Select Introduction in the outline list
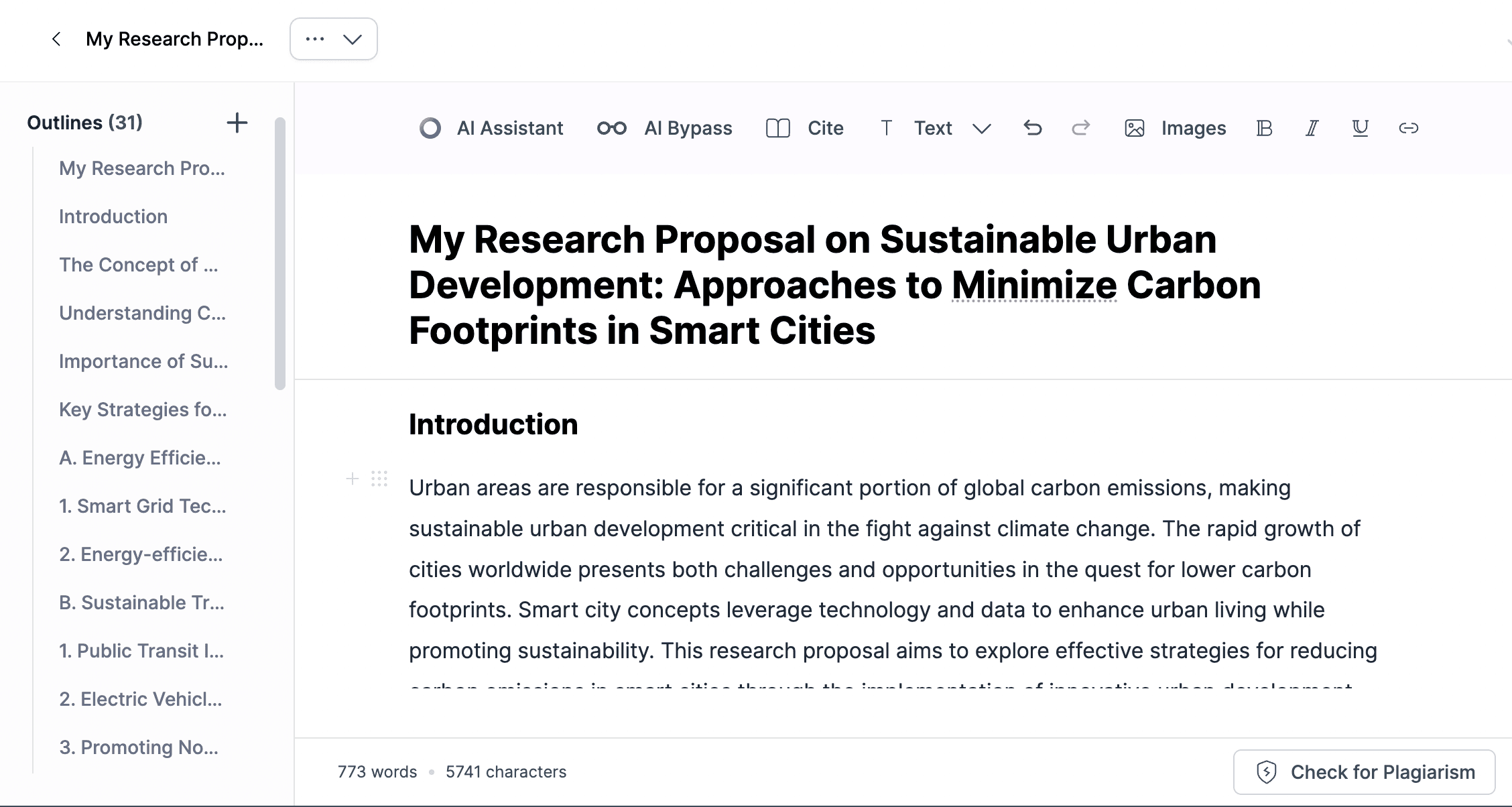The width and height of the screenshot is (1512, 807). pos(113,216)
